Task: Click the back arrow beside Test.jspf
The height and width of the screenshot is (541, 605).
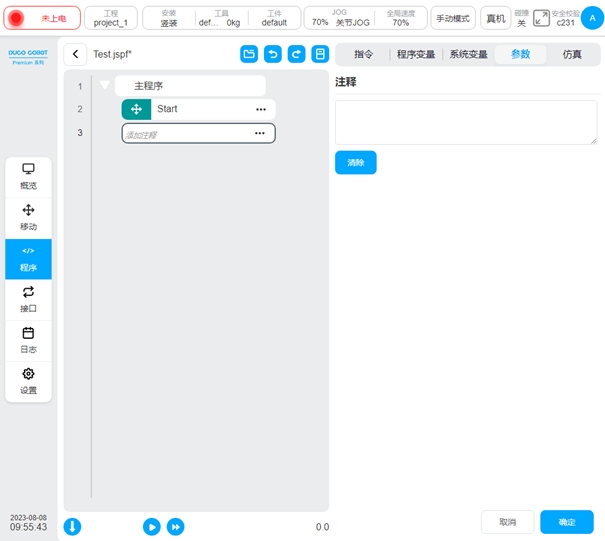Action: pyautogui.click(x=77, y=54)
